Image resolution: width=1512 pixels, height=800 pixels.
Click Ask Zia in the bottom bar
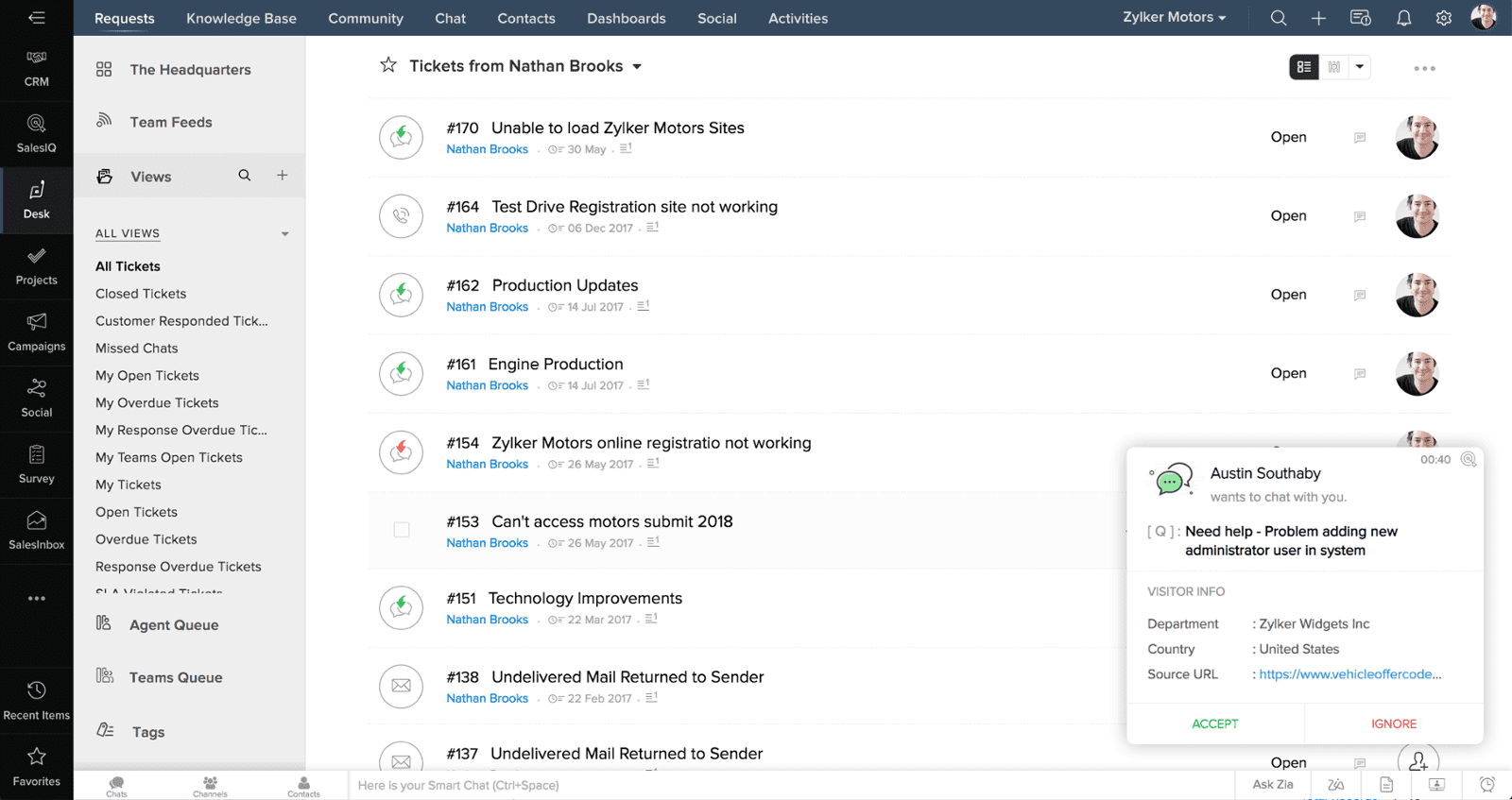pyautogui.click(x=1273, y=784)
